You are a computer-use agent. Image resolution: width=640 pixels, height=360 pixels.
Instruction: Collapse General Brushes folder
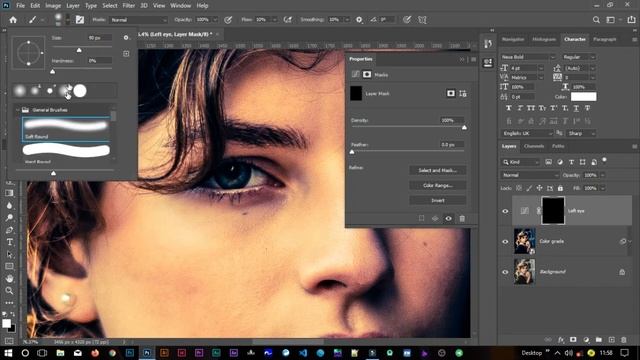click(17, 110)
